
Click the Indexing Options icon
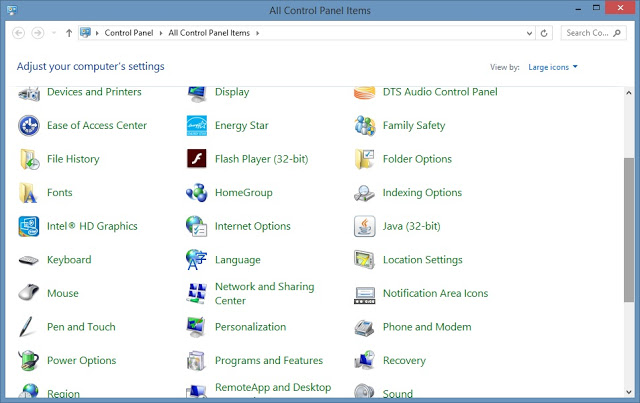[x=364, y=193]
